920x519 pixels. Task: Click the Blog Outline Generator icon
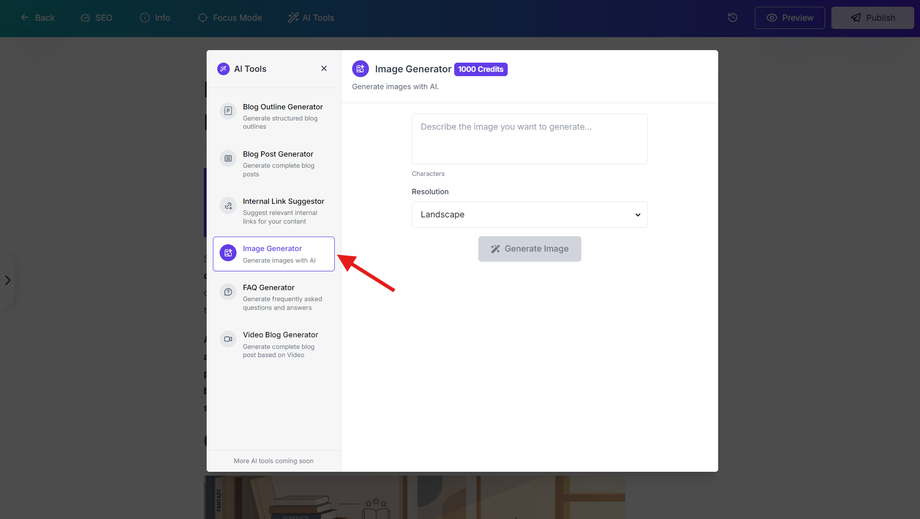[228, 111]
